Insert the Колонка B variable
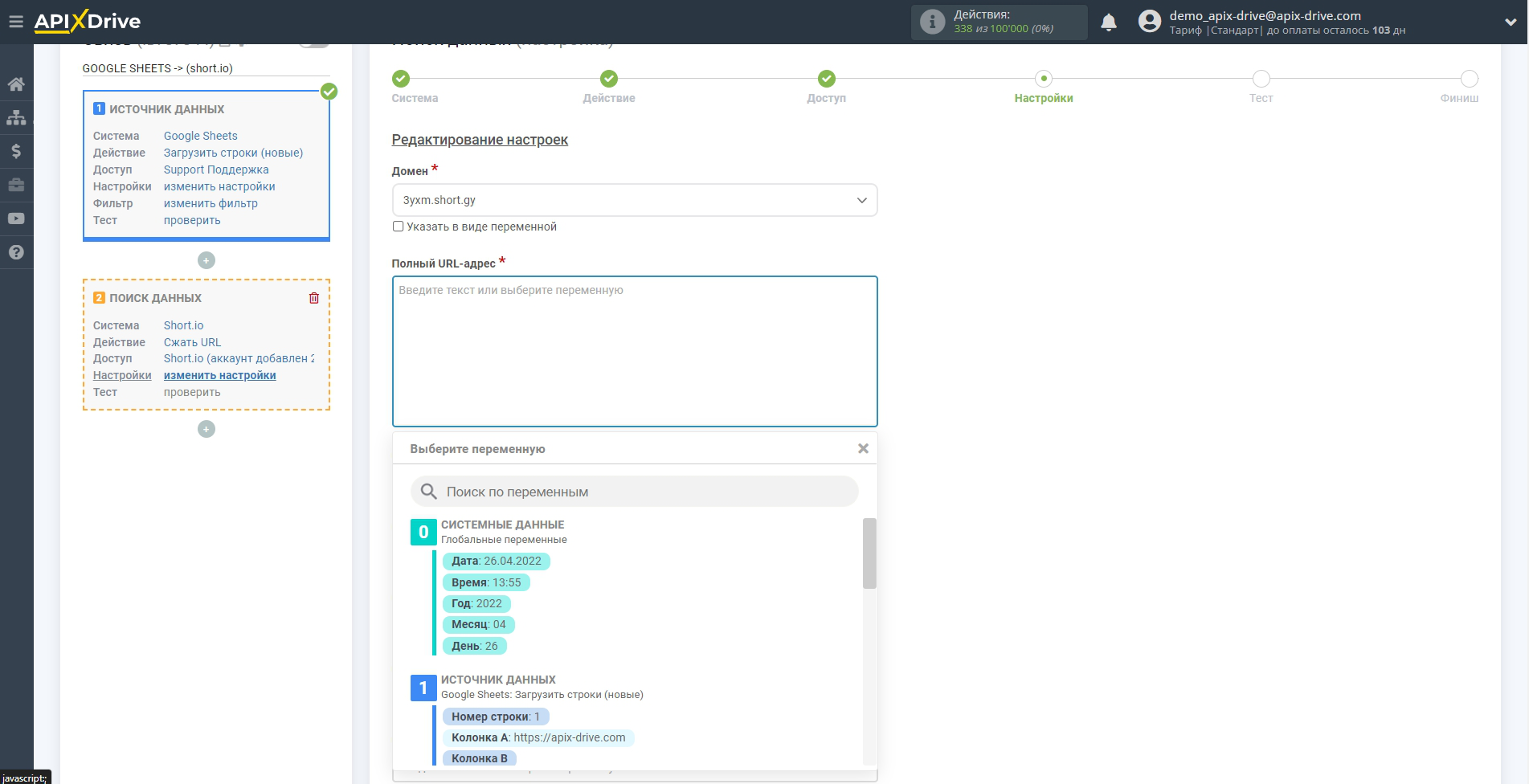The image size is (1529, 784). (x=479, y=758)
